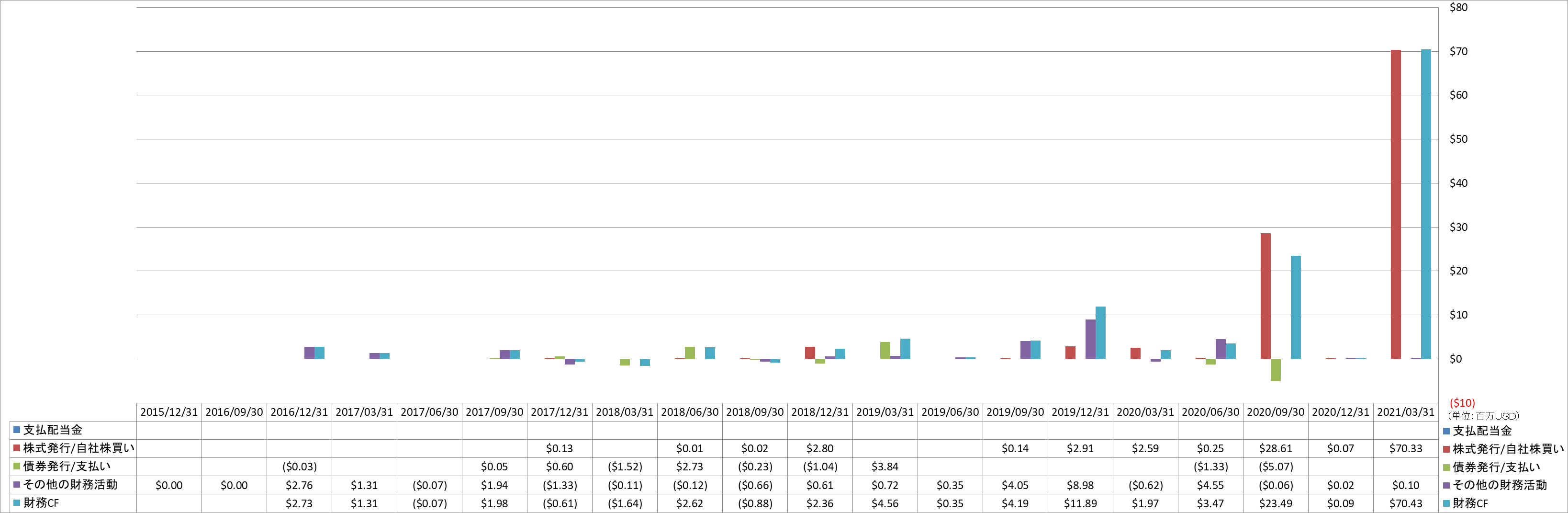Click the negative green bar for 2020/09/30
Viewport: 1568px width, 513px height.
[x=1275, y=370]
